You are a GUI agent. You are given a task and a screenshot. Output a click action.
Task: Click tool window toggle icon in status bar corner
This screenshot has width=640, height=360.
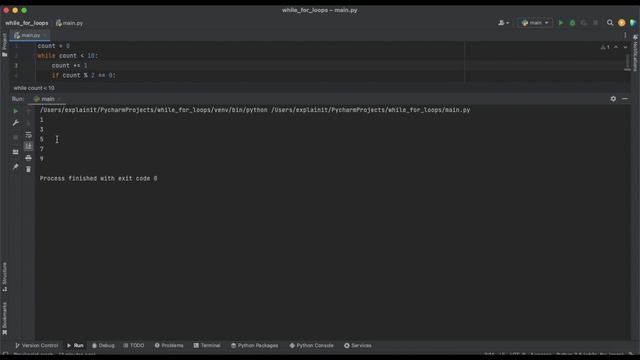point(5,354)
